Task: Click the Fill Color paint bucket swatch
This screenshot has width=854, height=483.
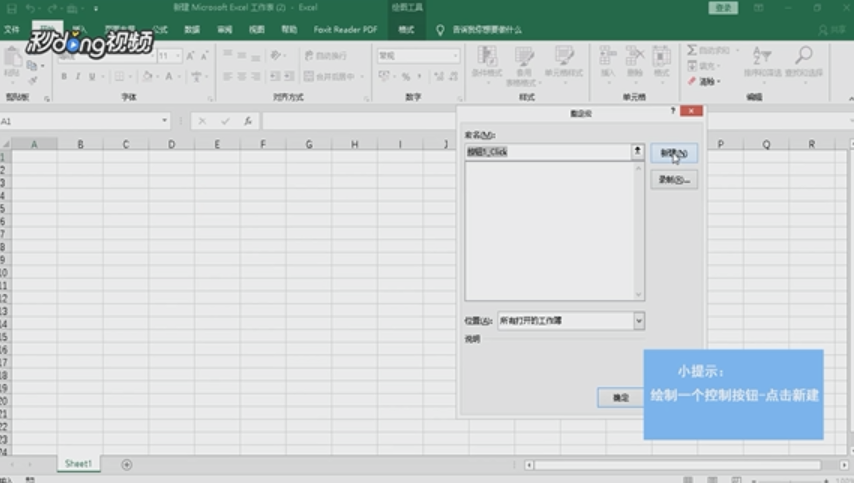Action: [147, 76]
